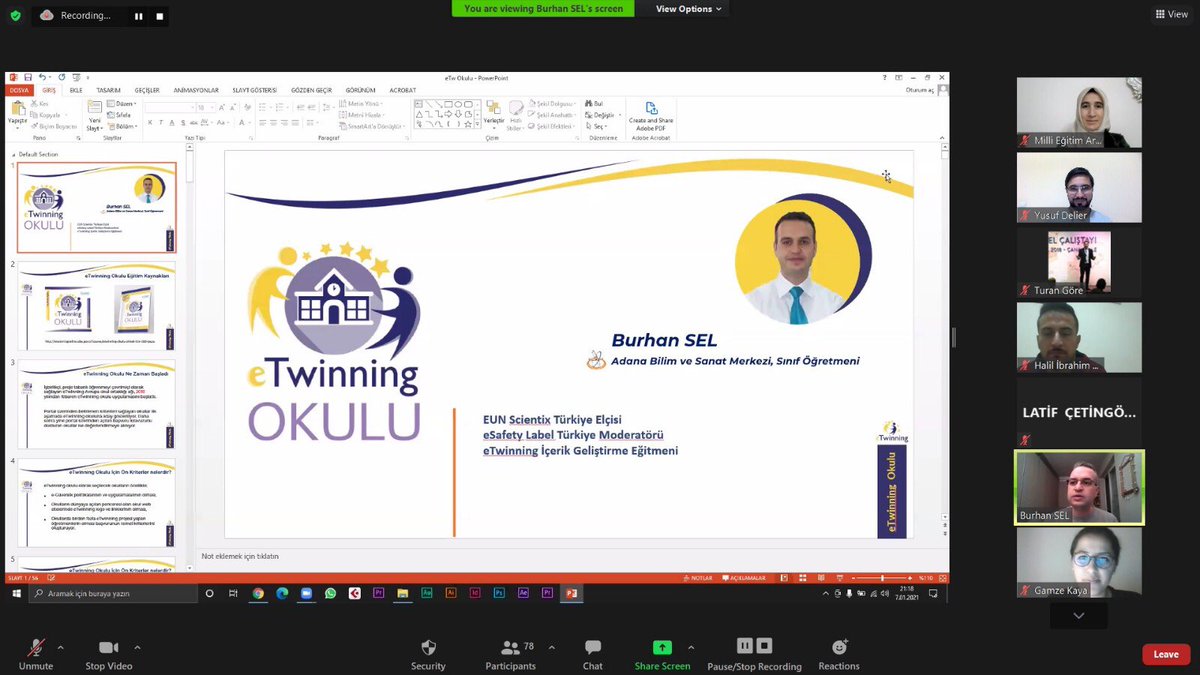Viewport: 1200px width, 675px height.
Task: Click AÇIKLAMALAR in PowerPoint status bar
Action: click(744, 578)
